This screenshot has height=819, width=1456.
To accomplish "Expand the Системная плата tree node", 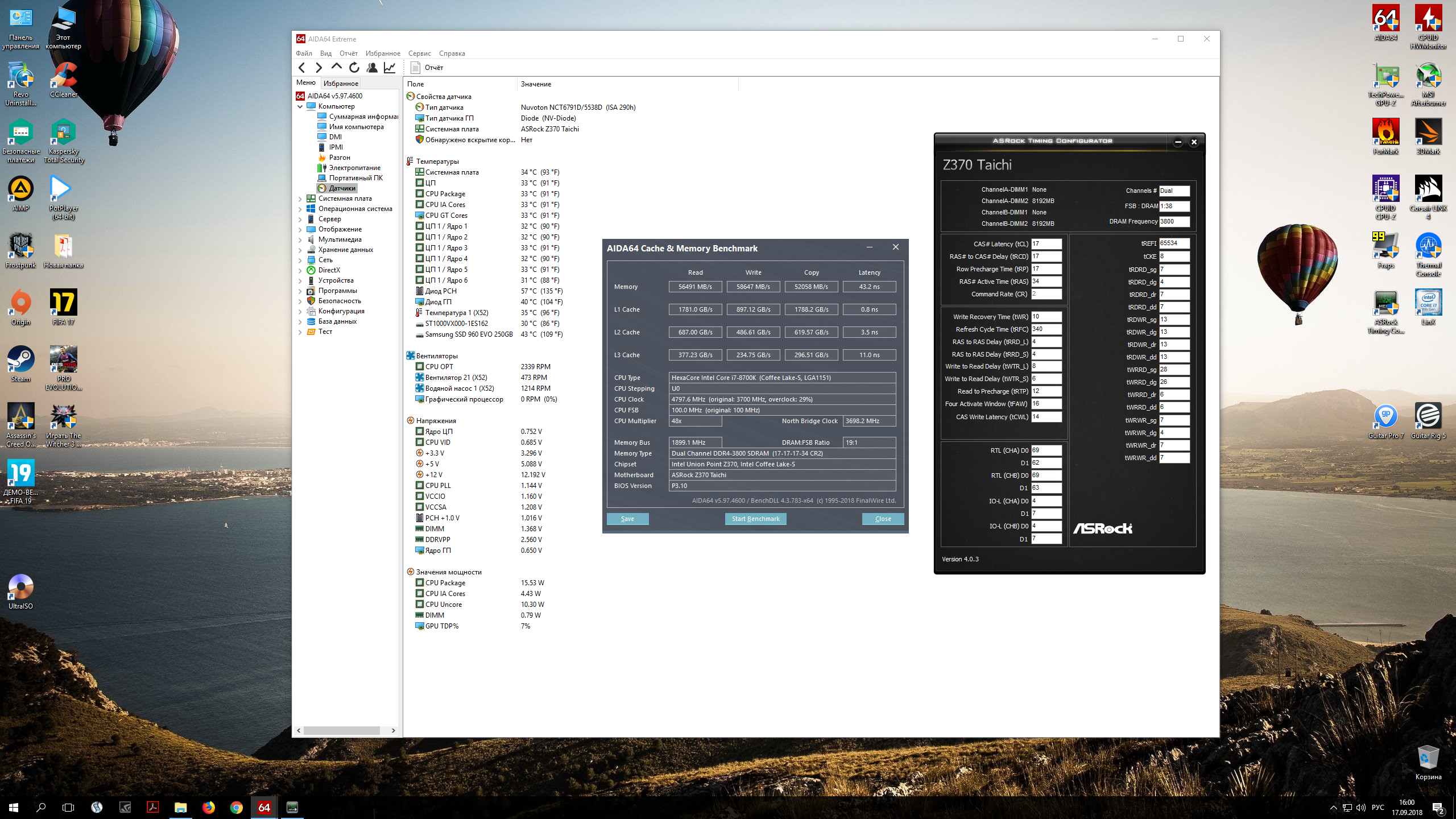I will click(300, 198).
